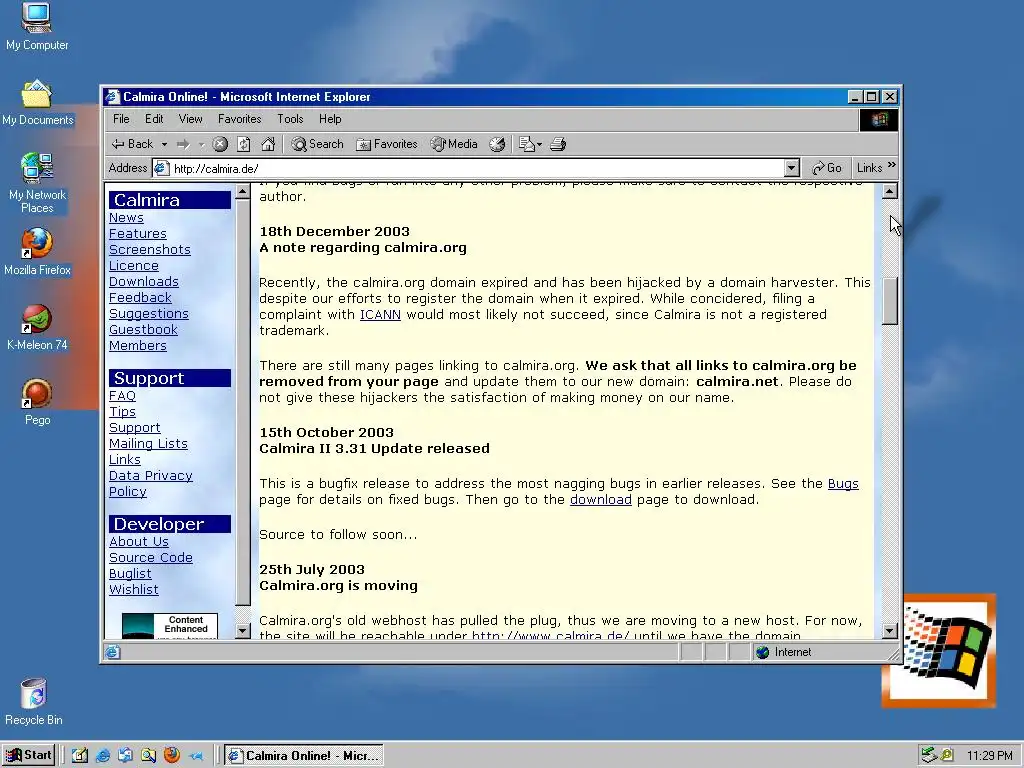This screenshot has width=1024, height=768.
Task: Click the Back toolbar button
Action: coord(133,144)
